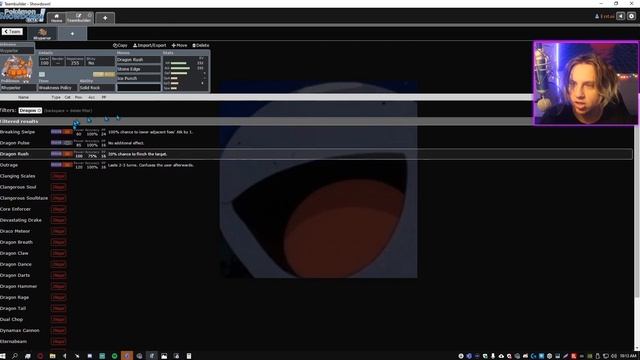
Task: Open the Gender detail field
Action: coord(58,62)
